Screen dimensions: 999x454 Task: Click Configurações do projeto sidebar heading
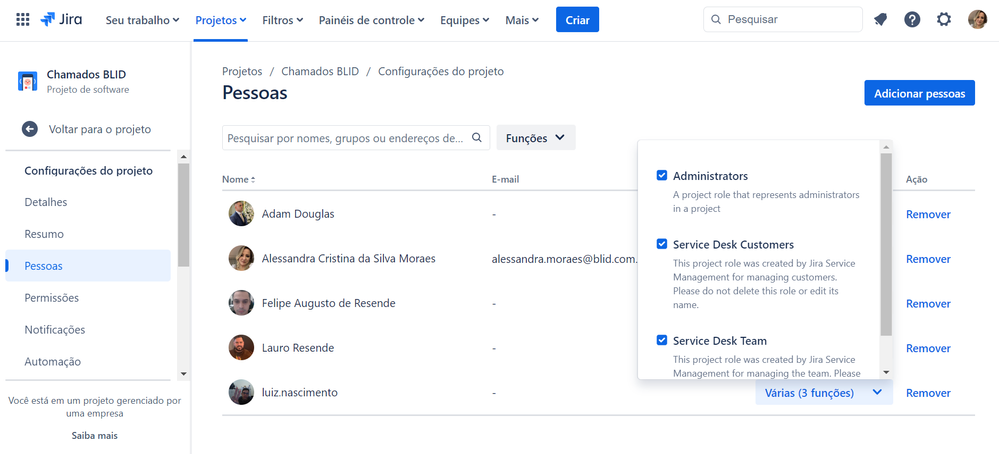(89, 171)
